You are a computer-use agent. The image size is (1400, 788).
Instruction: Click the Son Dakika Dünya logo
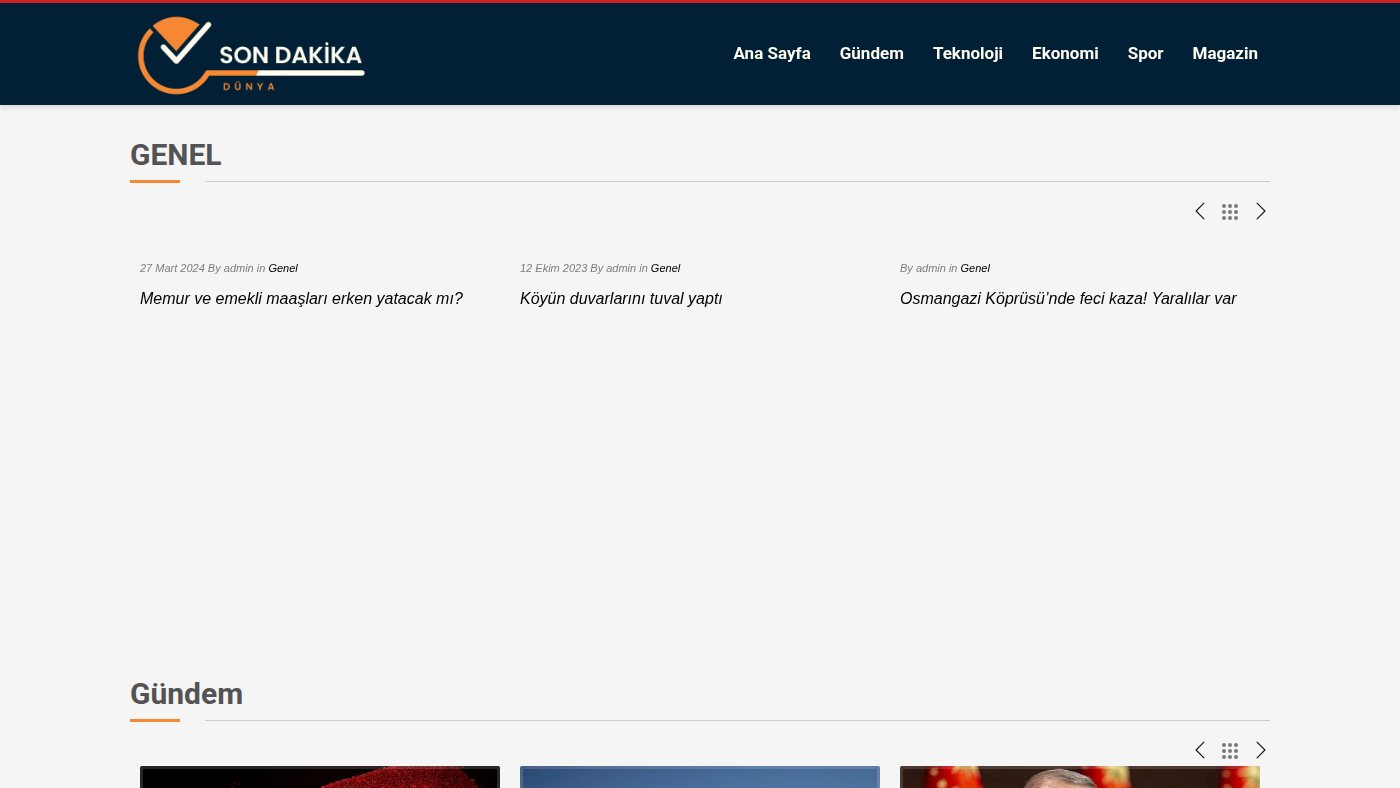[251, 55]
